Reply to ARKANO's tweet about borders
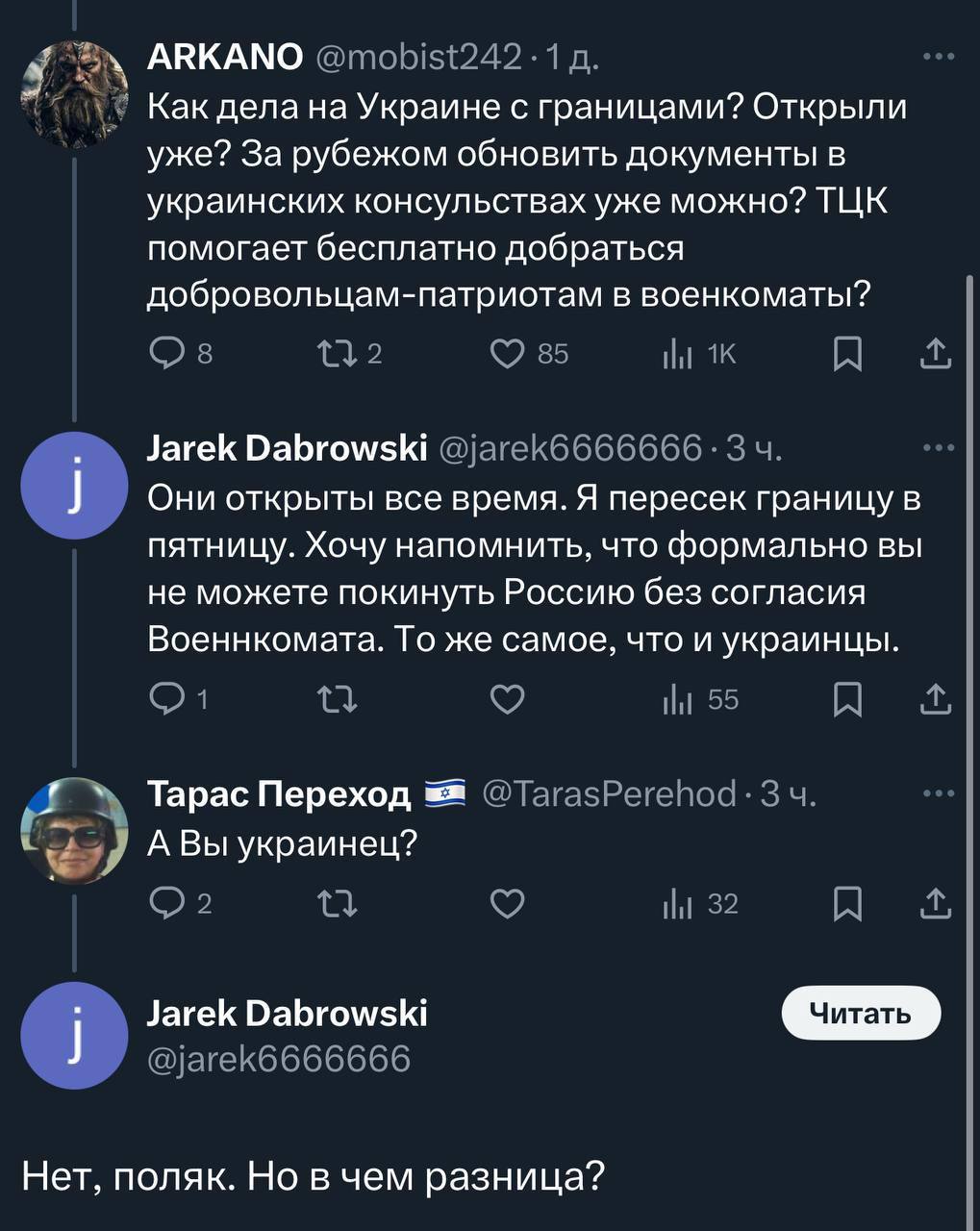This screenshot has height=1231, width=980. pyautogui.click(x=165, y=355)
